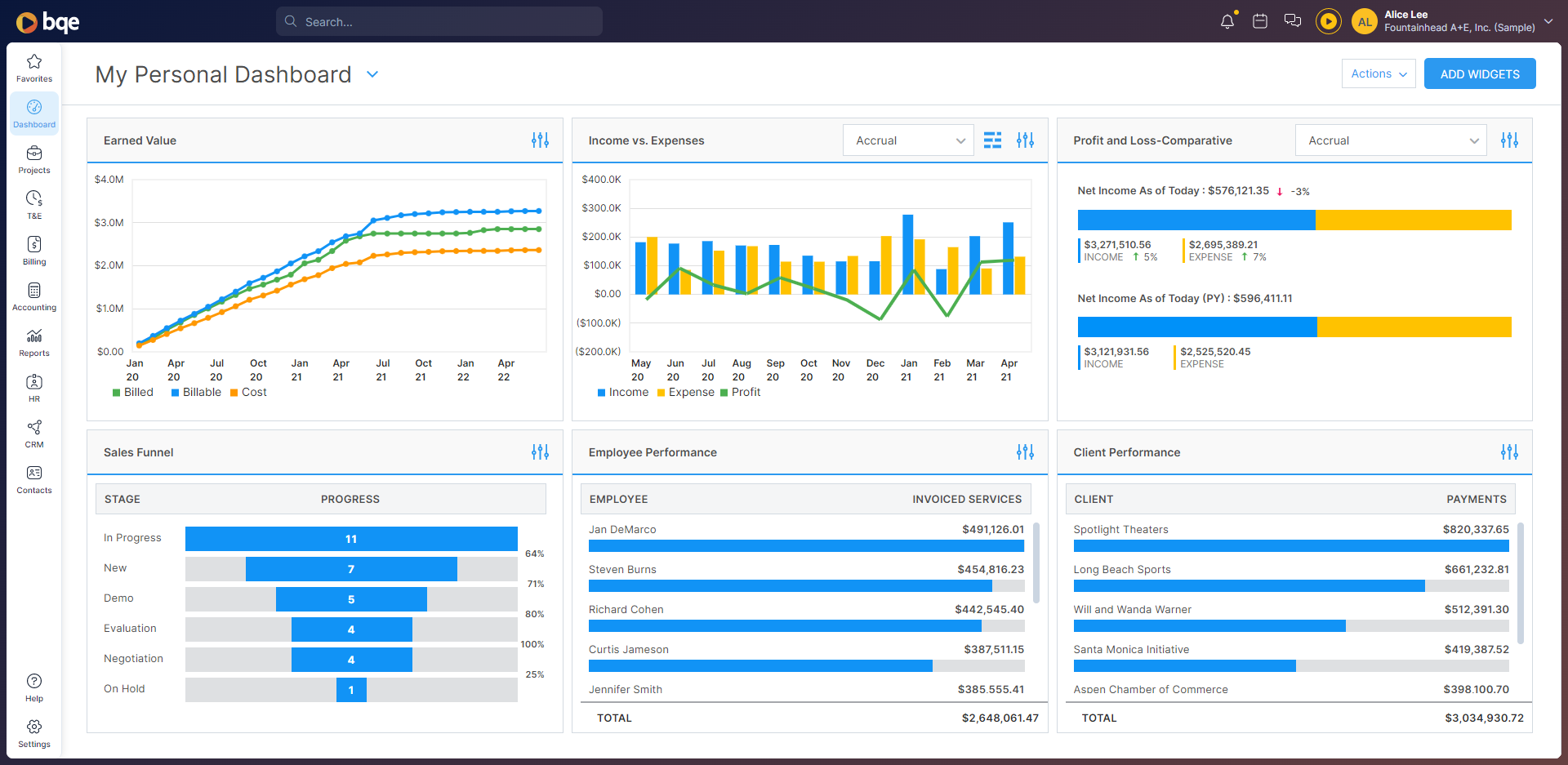Open the Billing module
Screen dimensions: 1568x765
(x=34, y=250)
